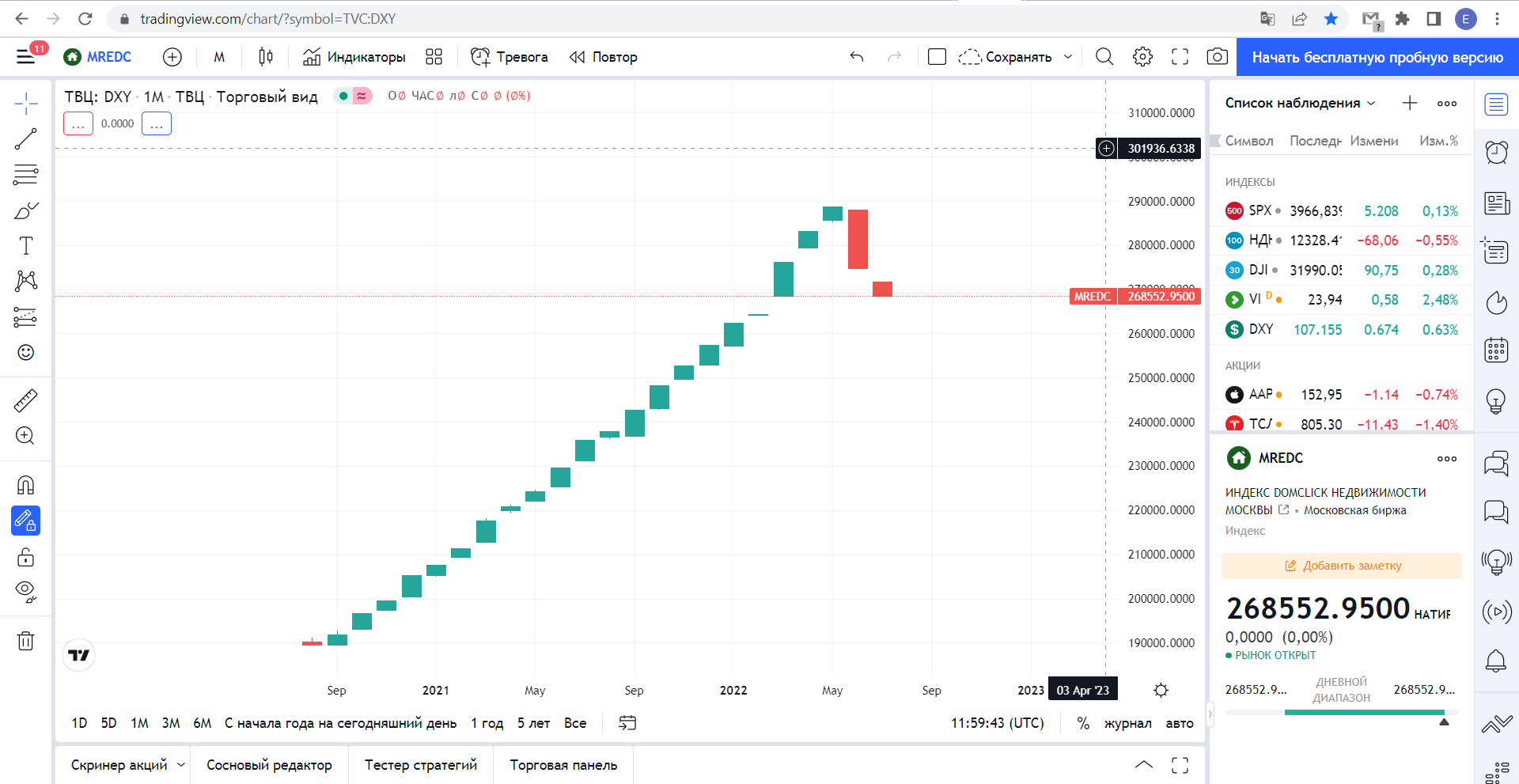Viewport: 1519px width, 784px height.
Task: Undo the last chart action
Action: point(857,57)
